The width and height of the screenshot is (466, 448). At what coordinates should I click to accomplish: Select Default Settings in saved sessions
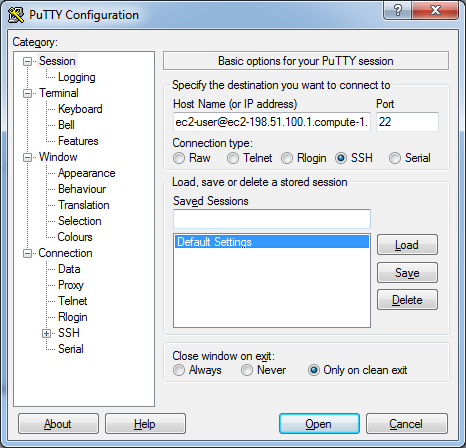[272, 242]
